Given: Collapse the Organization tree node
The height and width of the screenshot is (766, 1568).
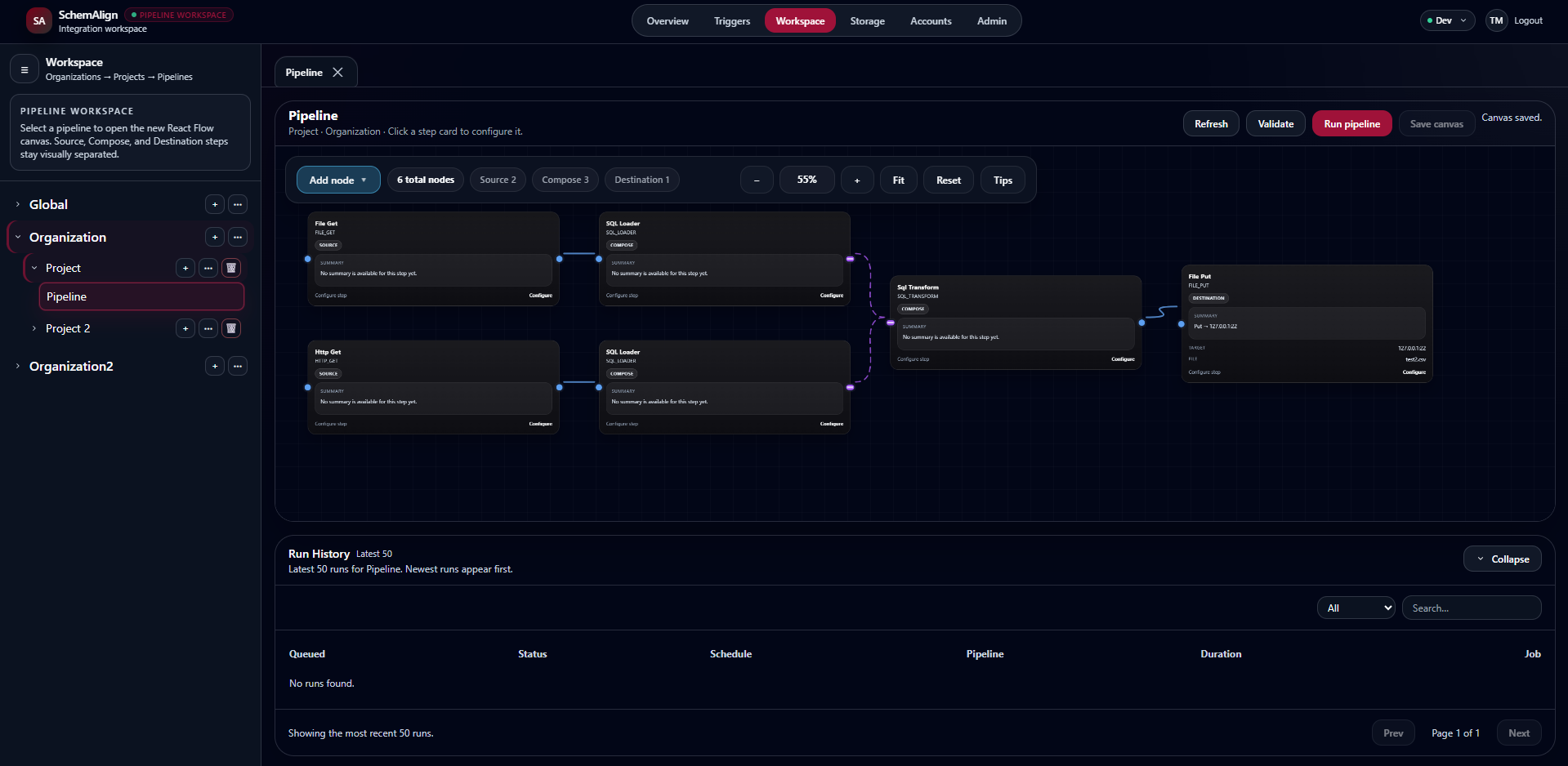Looking at the screenshot, I should point(17,237).
